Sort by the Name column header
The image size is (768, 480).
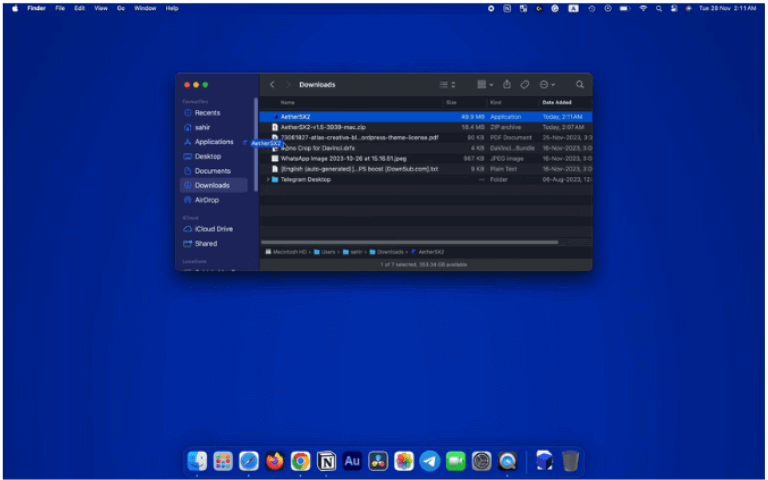coord(288,102)
